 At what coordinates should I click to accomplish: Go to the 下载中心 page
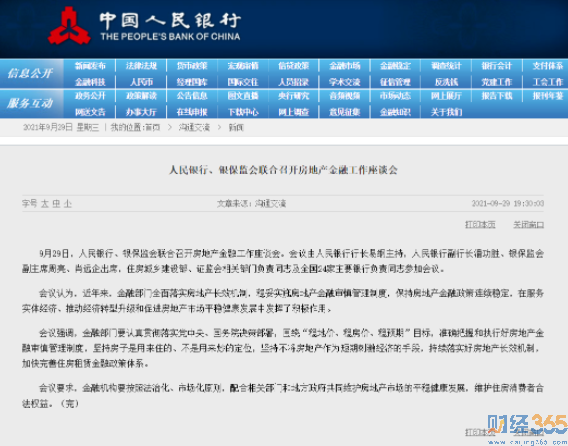tap(243, 112)
